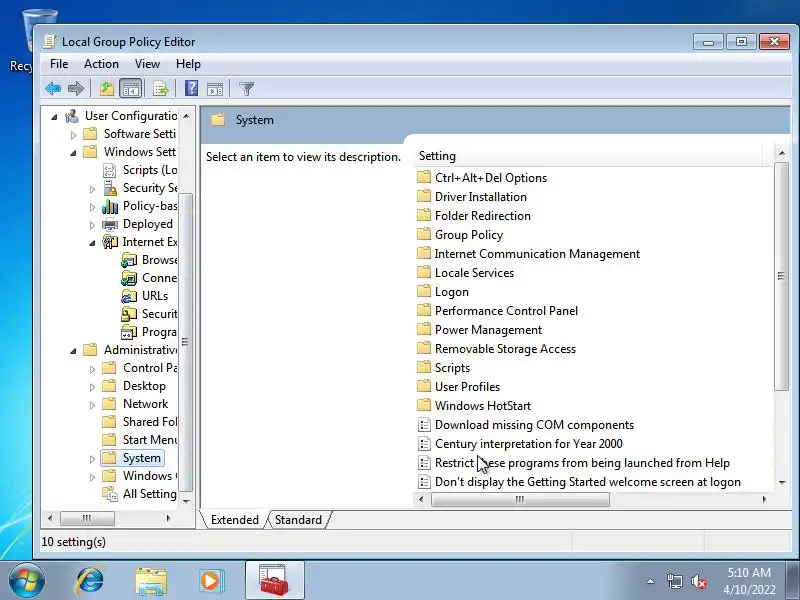Open Windows Explorer from taskbar

click(x=151, y=581)
